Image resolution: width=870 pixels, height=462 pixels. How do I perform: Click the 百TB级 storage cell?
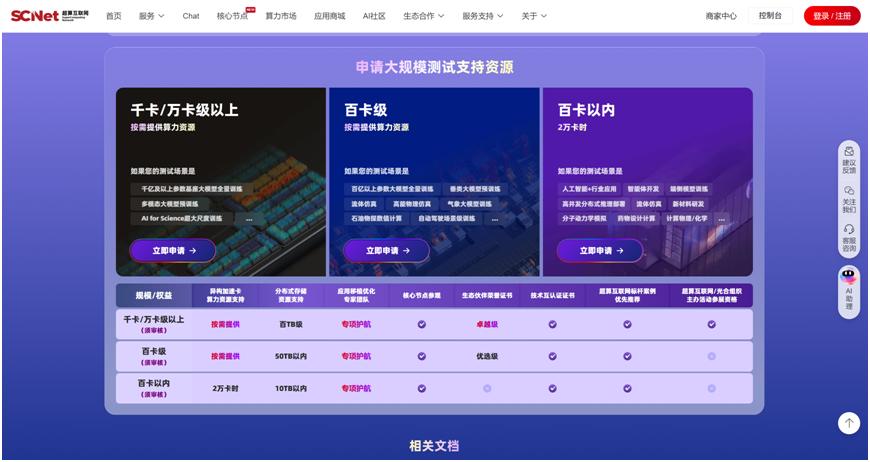(291, 324)
